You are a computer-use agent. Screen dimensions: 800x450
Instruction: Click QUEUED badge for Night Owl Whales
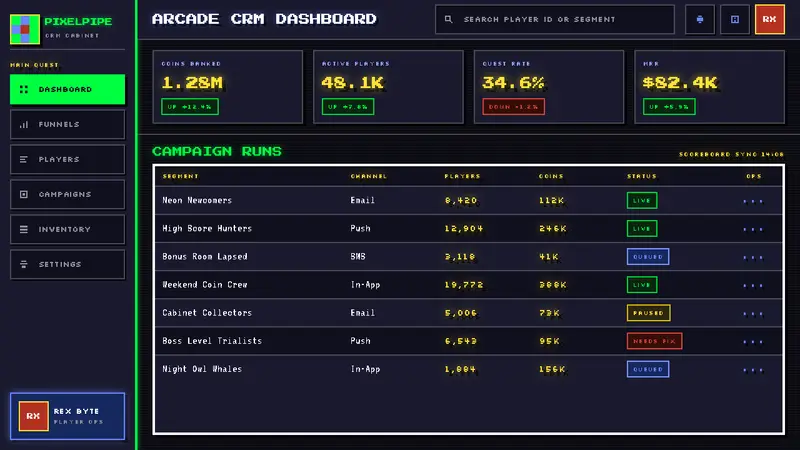tap(648, 369)
